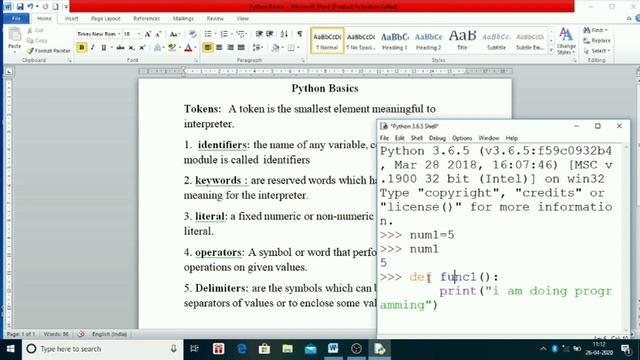Click the English (India) language indicator

[x=109, y=334]
